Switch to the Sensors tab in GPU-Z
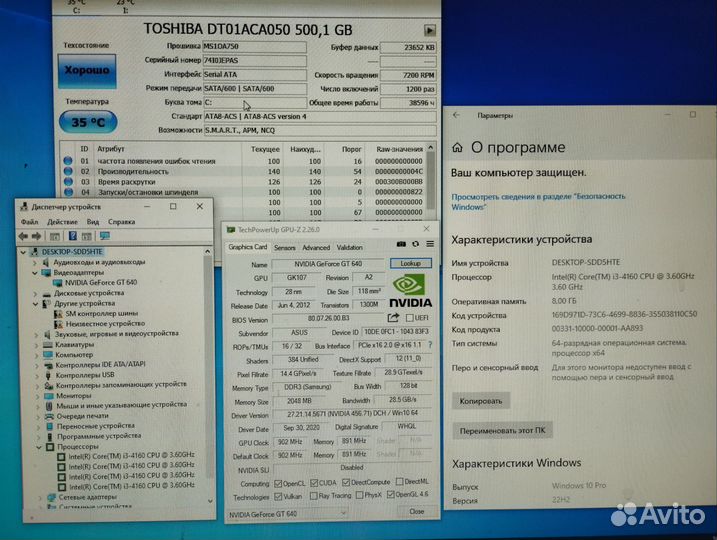The height and width of the screenshot is (540, 717). pos(284,247)
